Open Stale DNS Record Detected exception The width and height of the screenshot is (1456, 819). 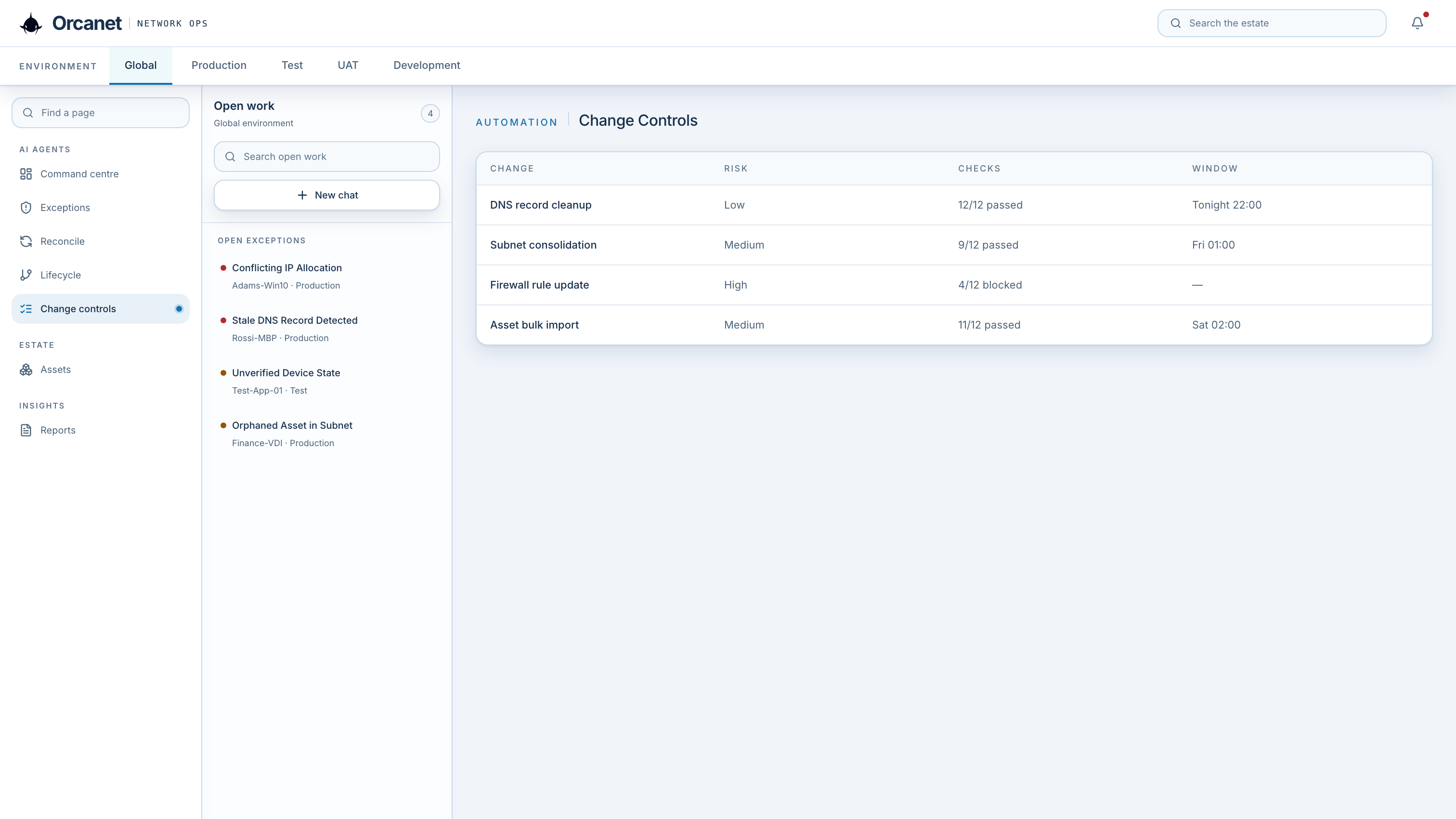point(327,329)
